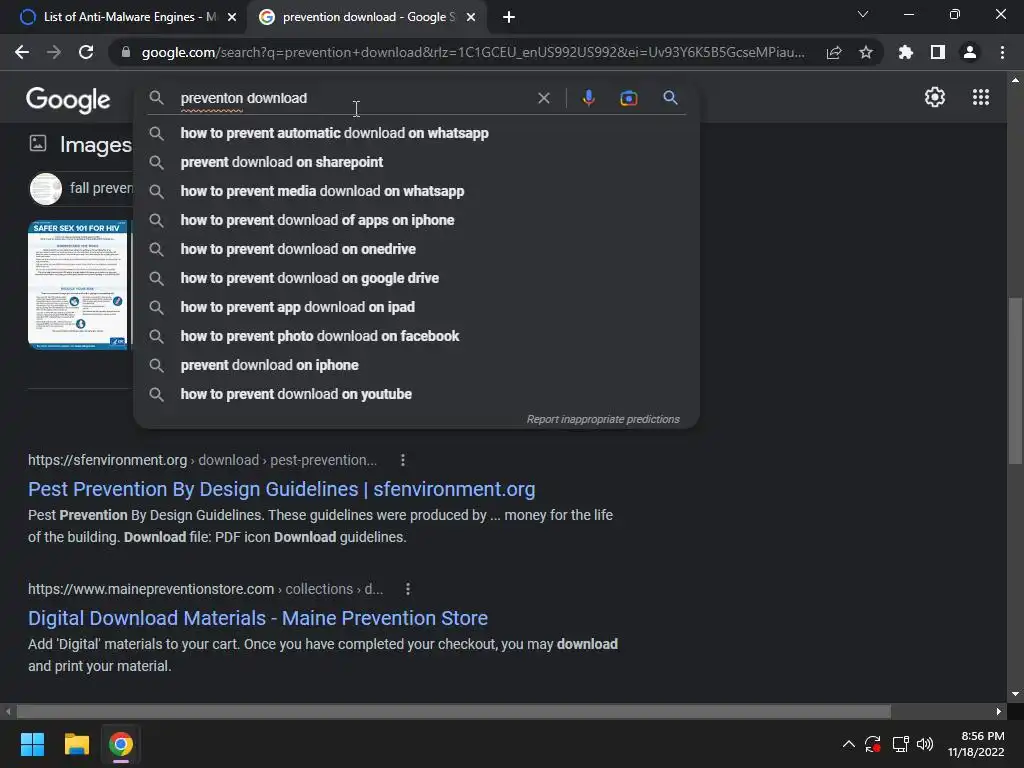Open the Chrome profile menu
The image size is (1024, 768).
(970, 52)
